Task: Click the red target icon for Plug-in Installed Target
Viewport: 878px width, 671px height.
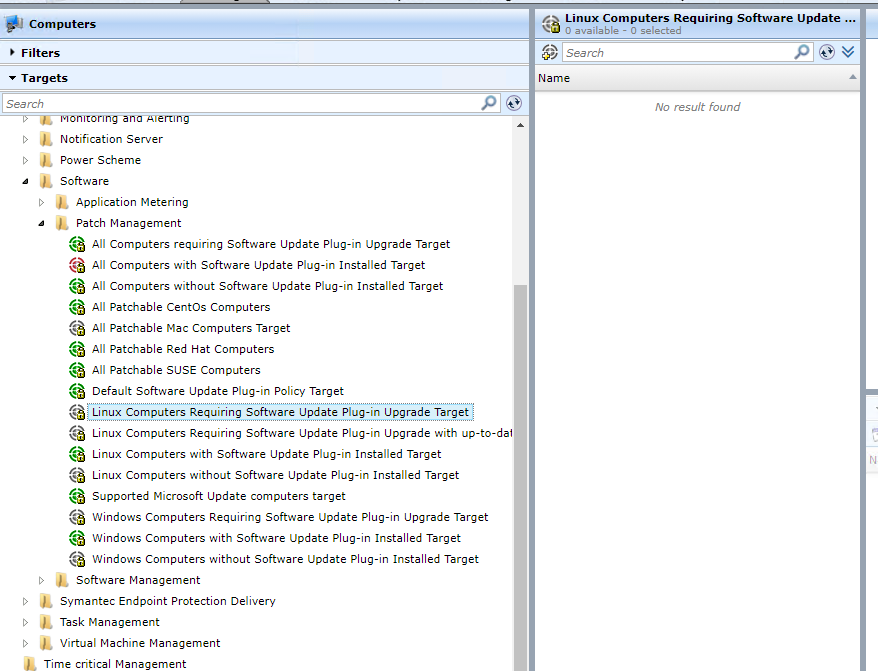Action: point(77,265)
